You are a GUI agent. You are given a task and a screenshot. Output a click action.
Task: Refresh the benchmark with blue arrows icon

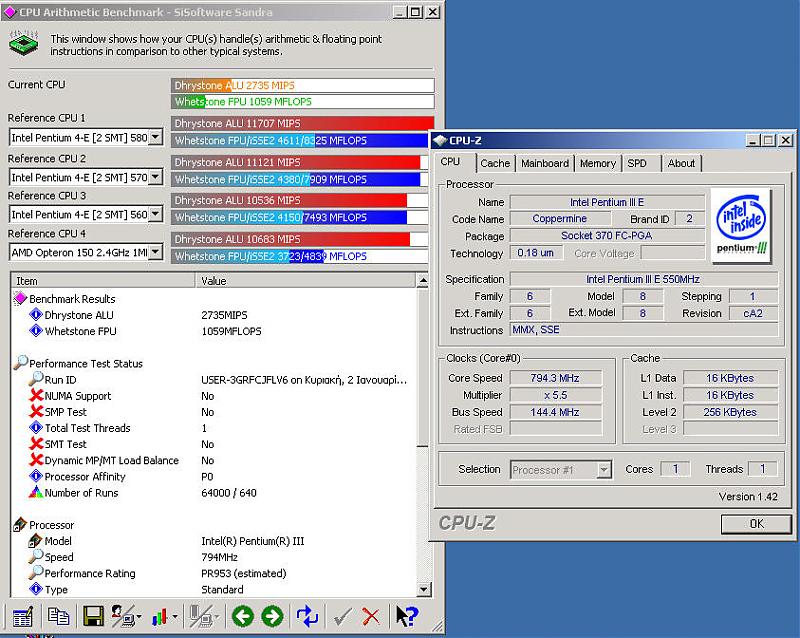[307, 617]
